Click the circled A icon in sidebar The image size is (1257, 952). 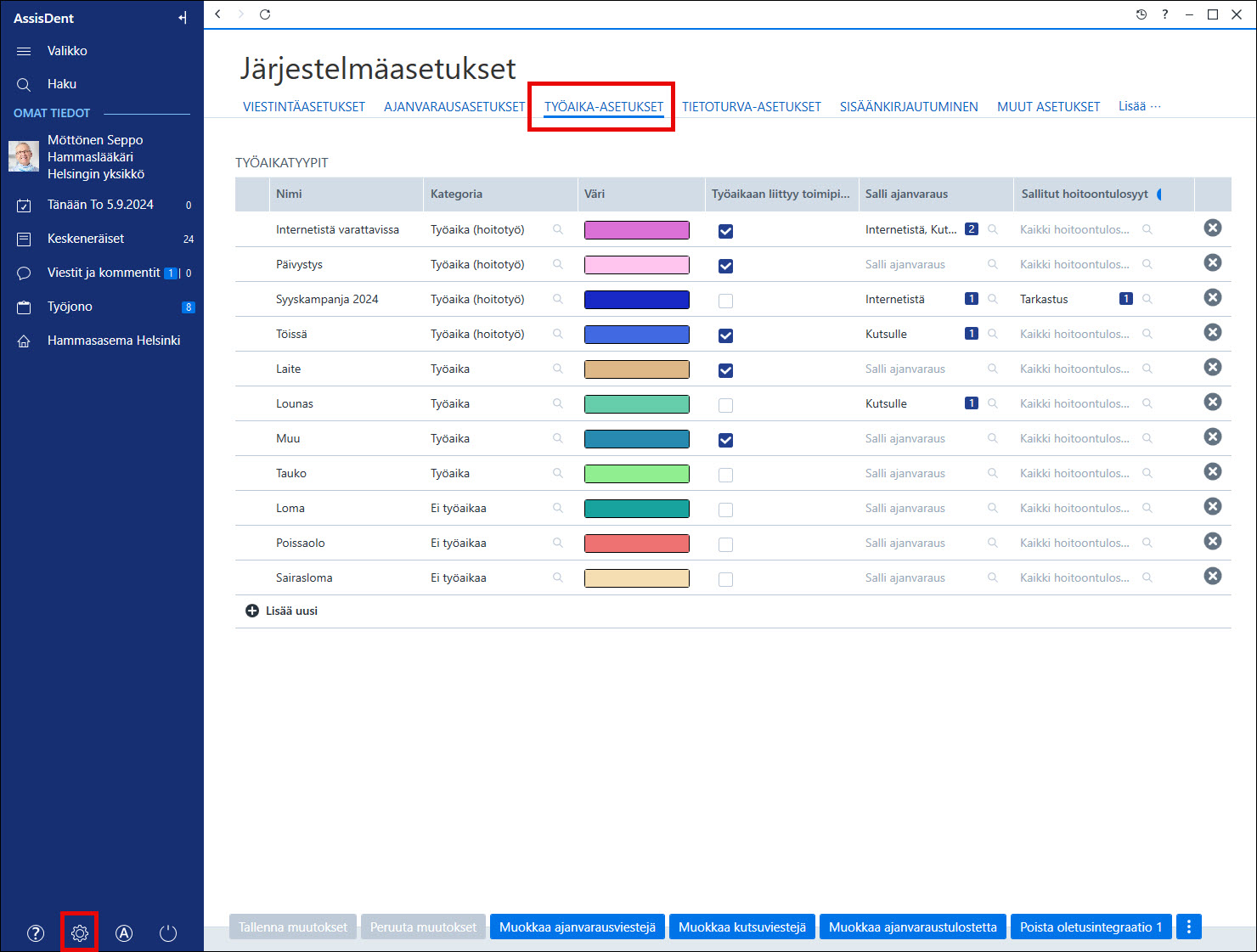point(124,933)
